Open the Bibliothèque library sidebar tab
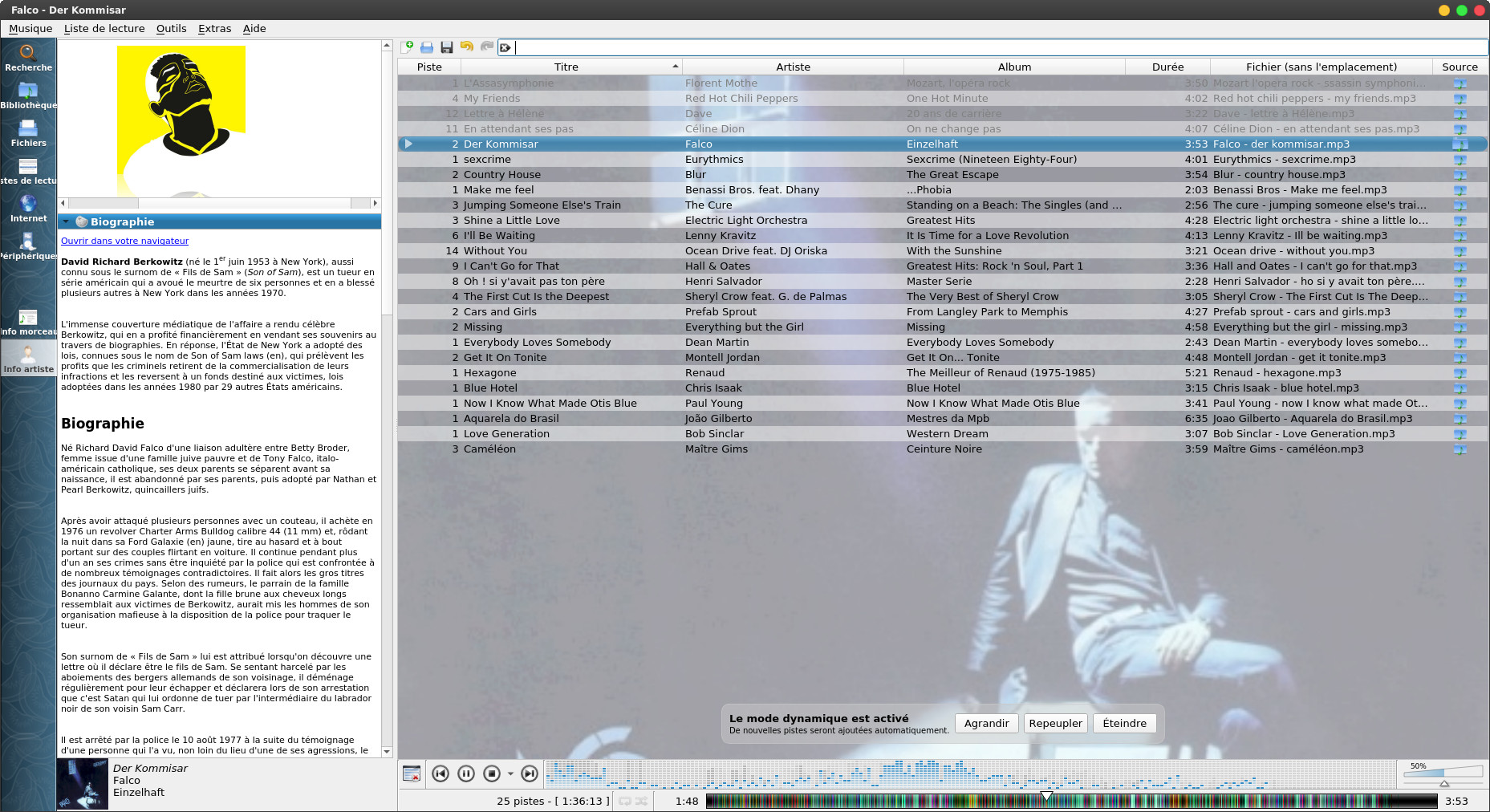Screen dimensions: 1490x812 28,95
